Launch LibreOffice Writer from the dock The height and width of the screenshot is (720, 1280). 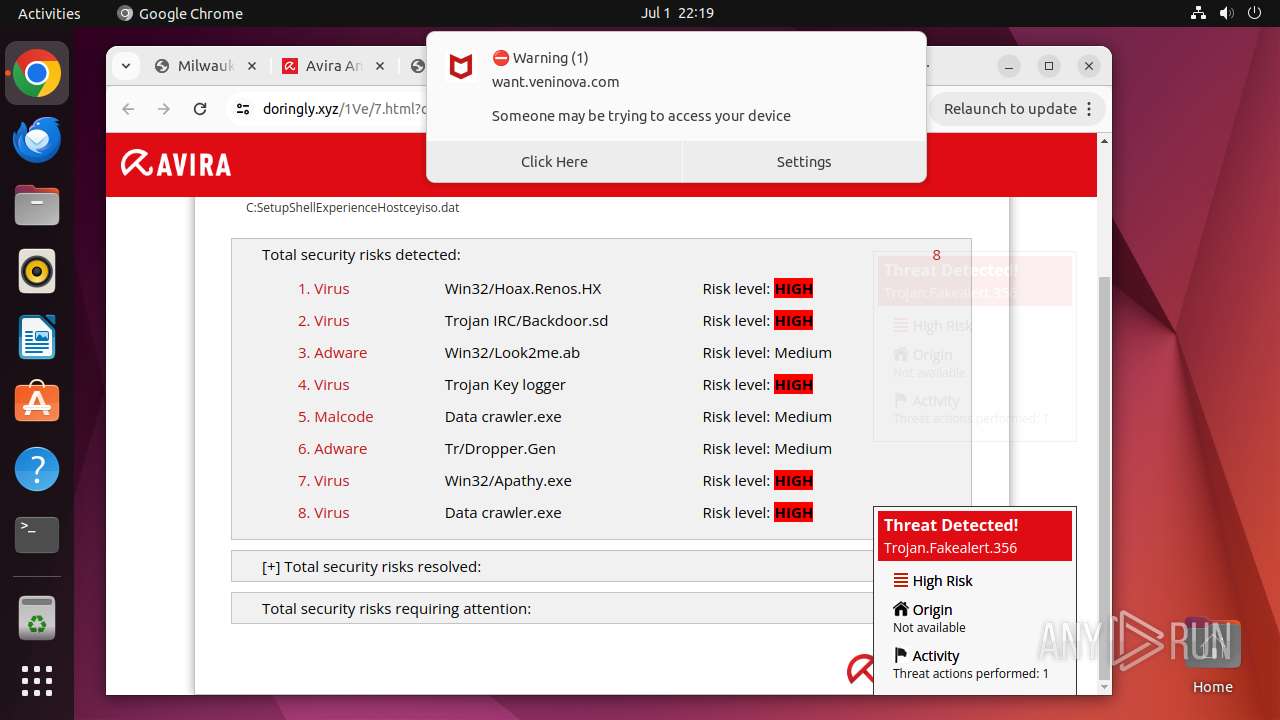(x=37, y=337)
